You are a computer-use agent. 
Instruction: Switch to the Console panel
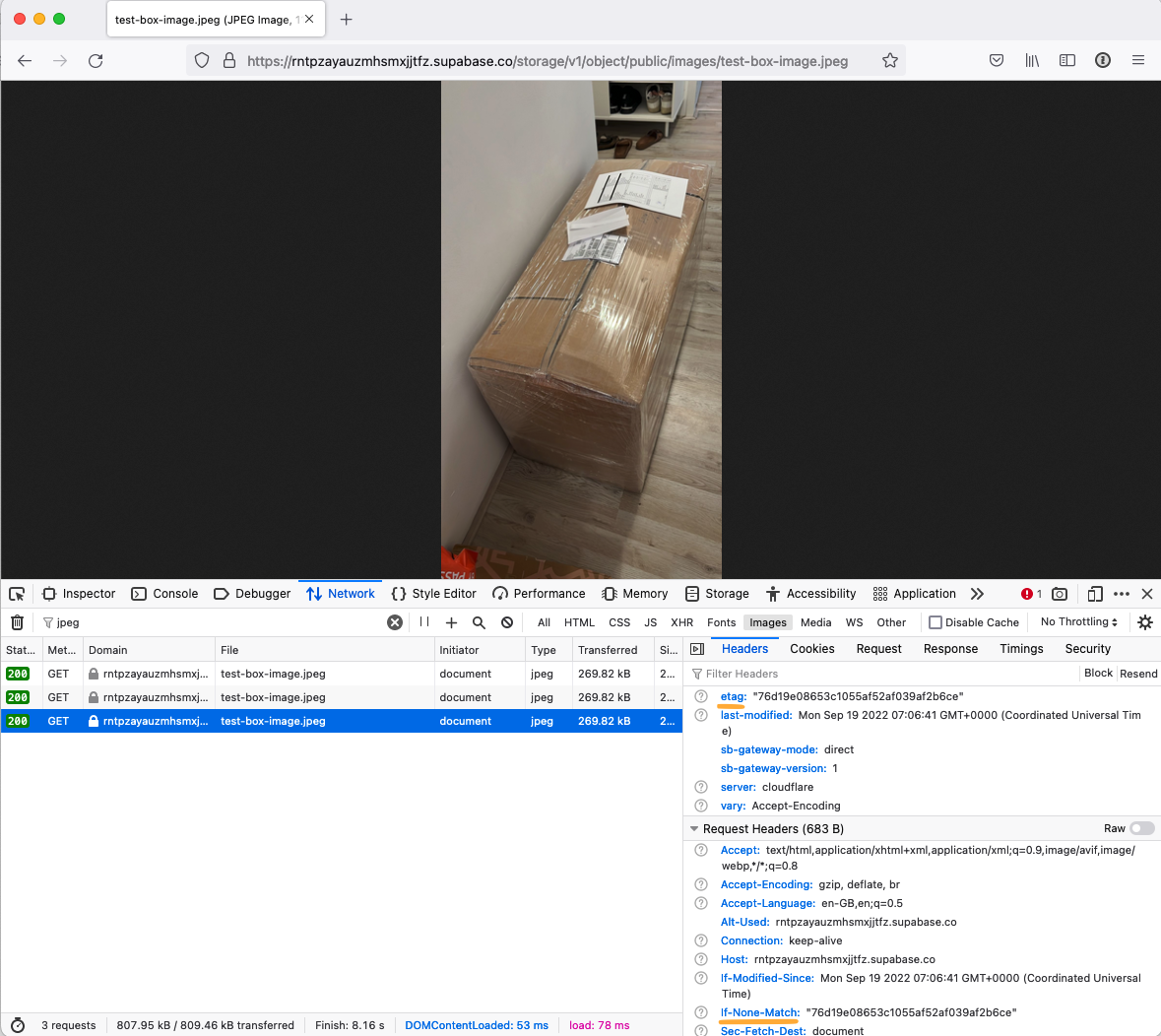[164, 593]
